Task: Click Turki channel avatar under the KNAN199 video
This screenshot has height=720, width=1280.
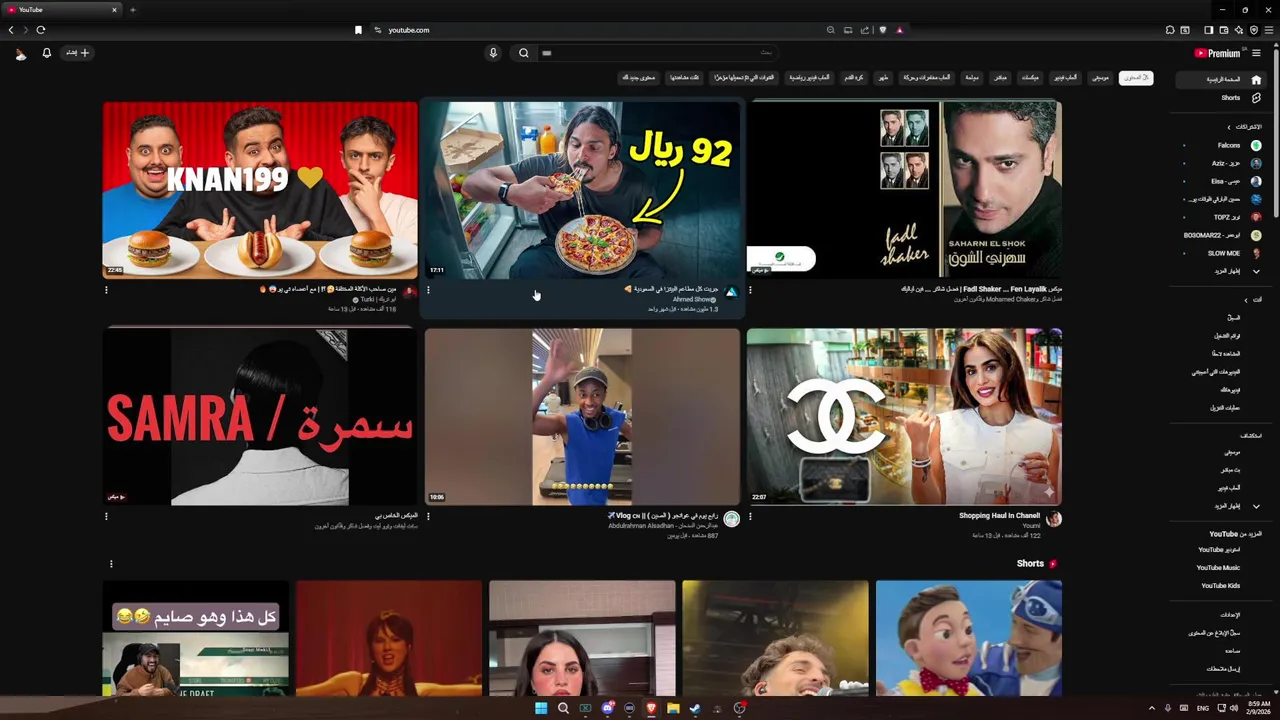Action: click(409, 292)
